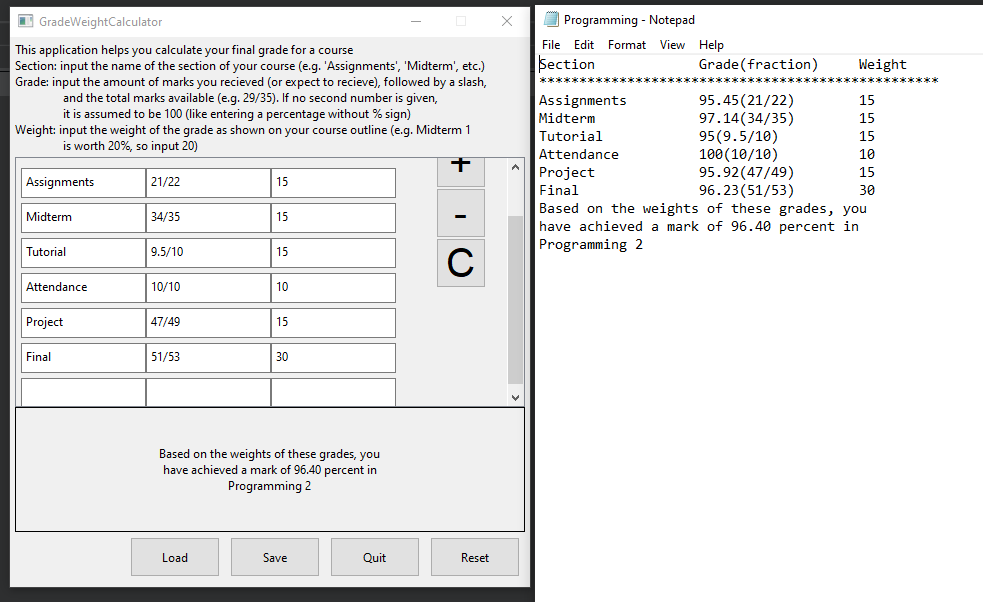The image size is (983, 602).
Task: Open the Edit menu in Notepad
Action: [586, 44]
